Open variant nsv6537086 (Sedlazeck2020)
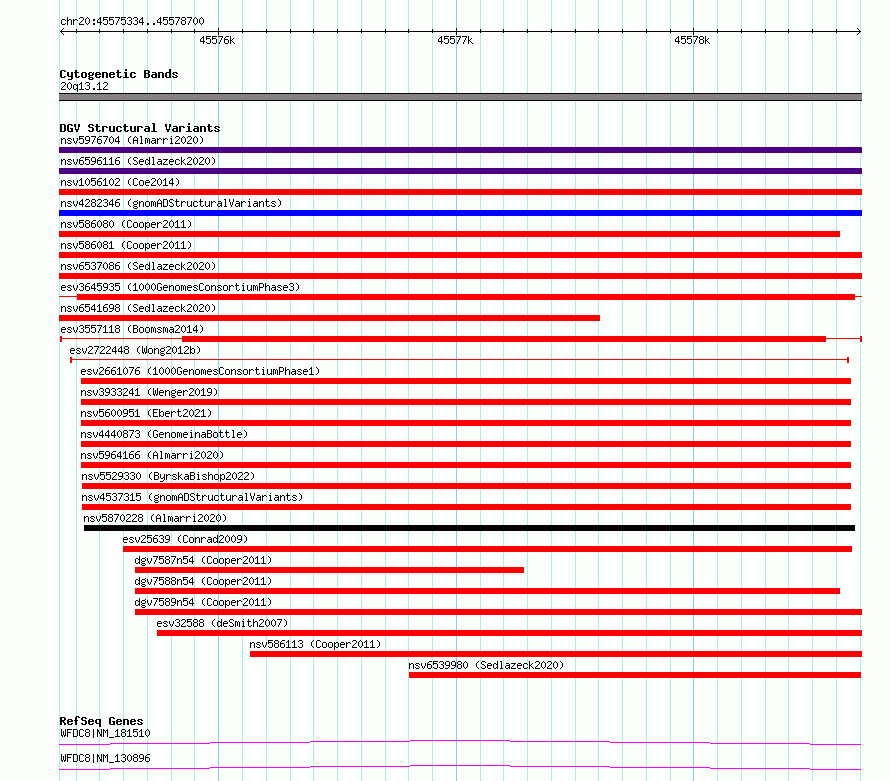The image size is (890, 781). (x=138, y=266)
